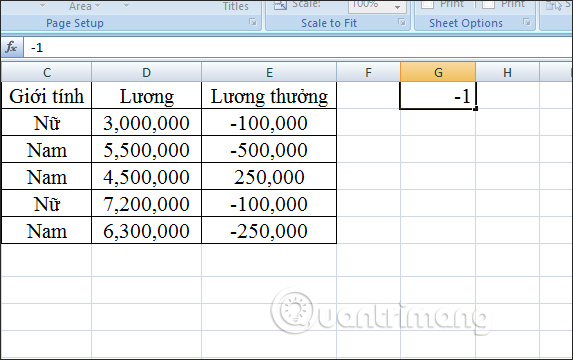
Task: Click the Print Titles button
Action: 235,6
